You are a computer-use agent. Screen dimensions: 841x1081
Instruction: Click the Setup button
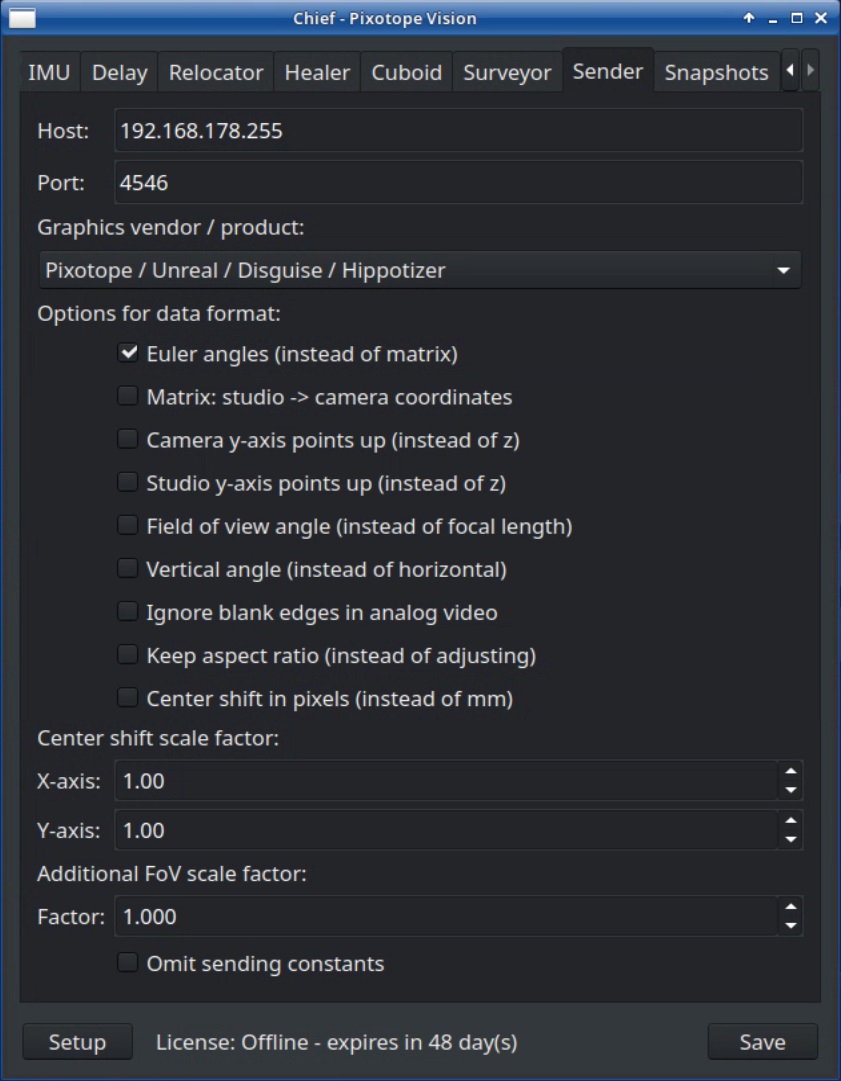(77, 1042)
